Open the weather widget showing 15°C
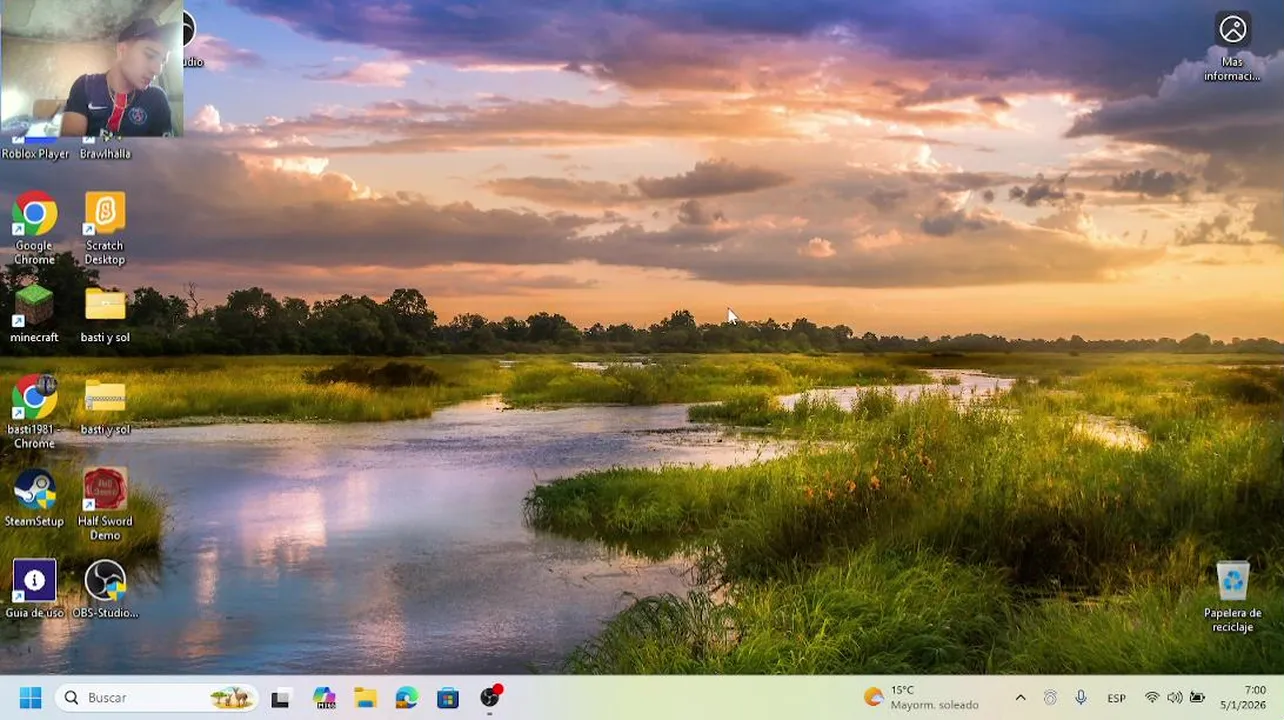Viewport: 1284px width, 720px height. point(921,698)
